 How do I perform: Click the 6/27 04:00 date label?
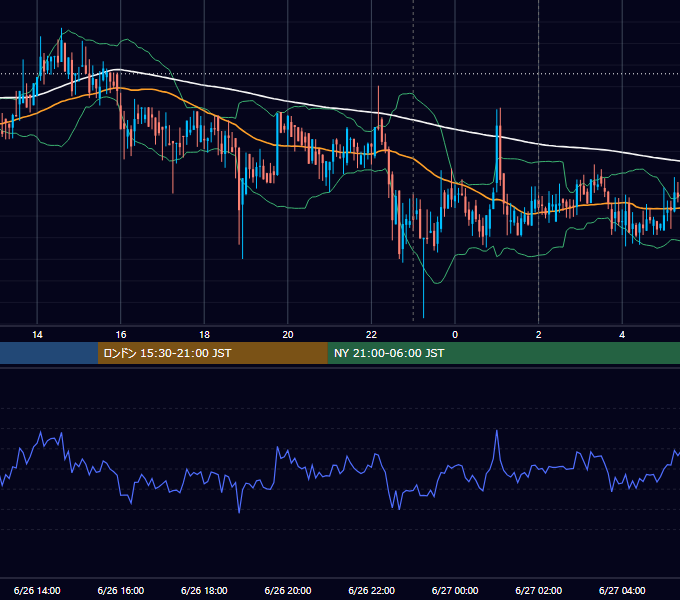click(x=622, y=590)
